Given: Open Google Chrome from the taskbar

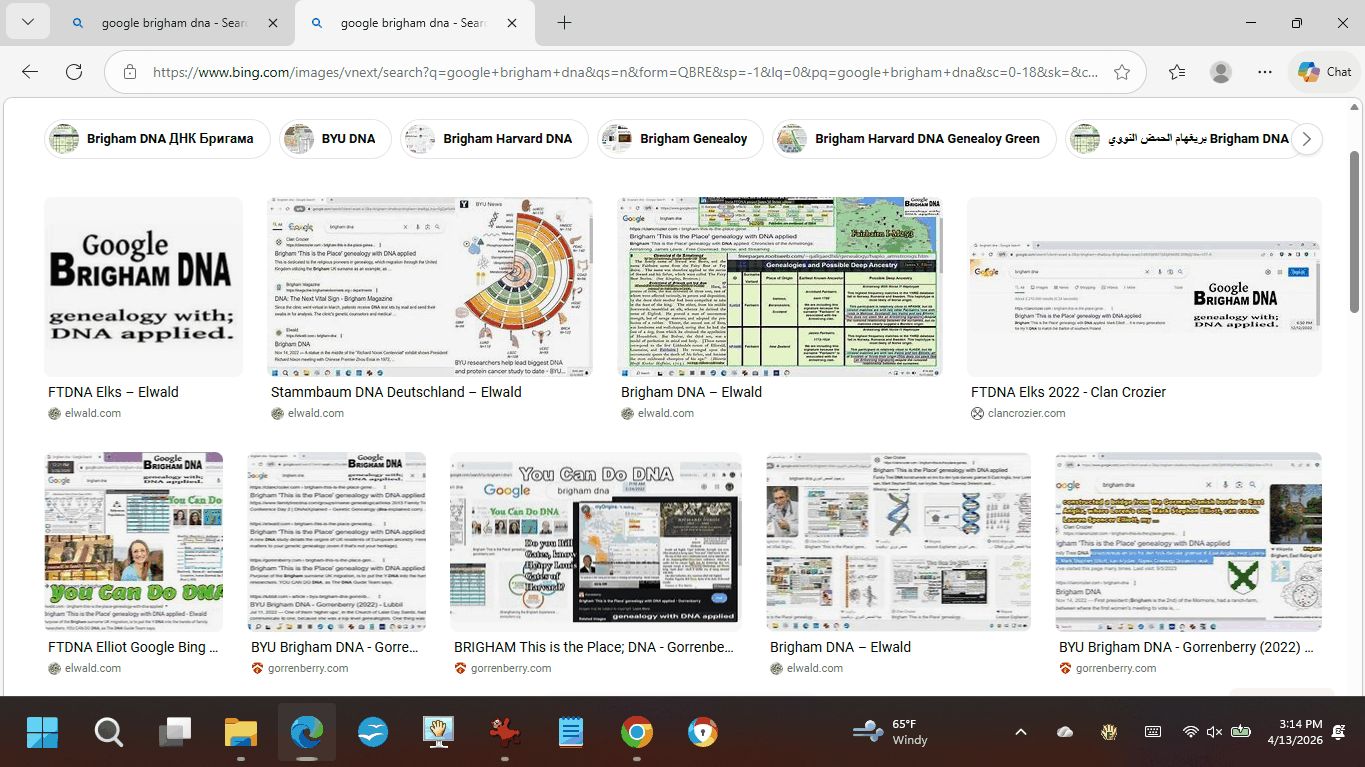Looking at the screenshot, I should (x=637, y=733).
